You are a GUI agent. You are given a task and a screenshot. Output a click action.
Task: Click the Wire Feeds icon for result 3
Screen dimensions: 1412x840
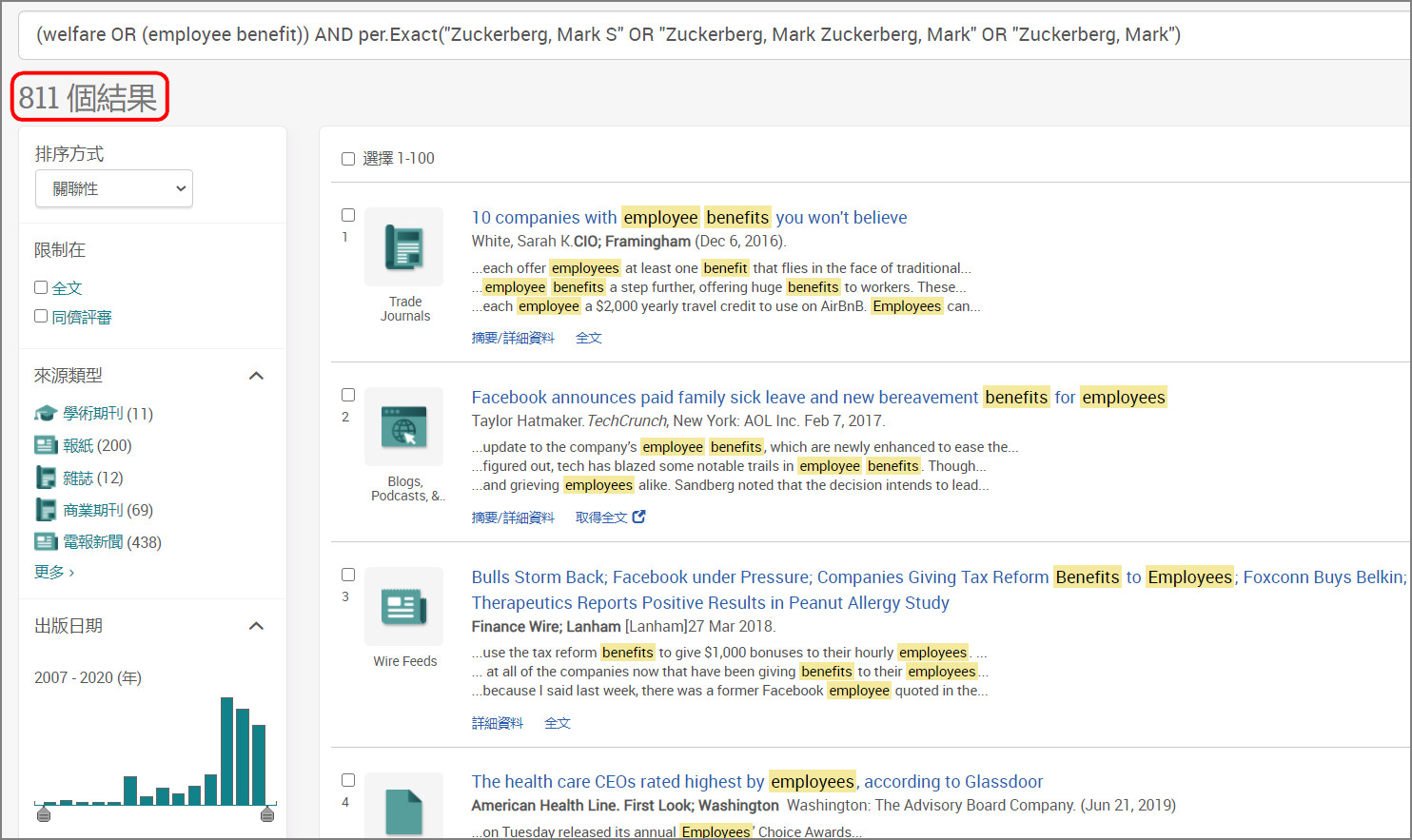click(404, 607)
